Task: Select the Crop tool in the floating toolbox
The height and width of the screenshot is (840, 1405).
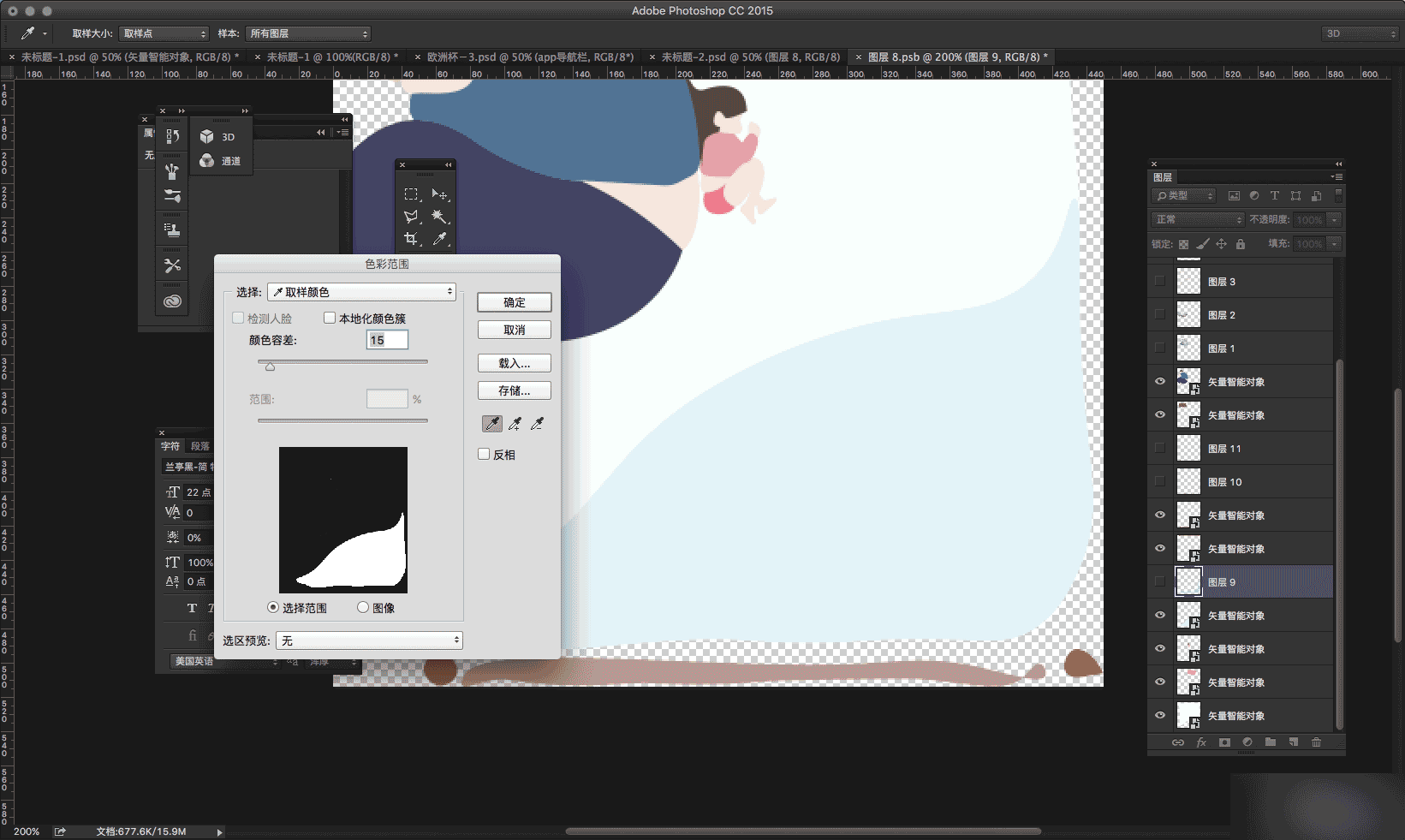Action: (x=412, y=239)
